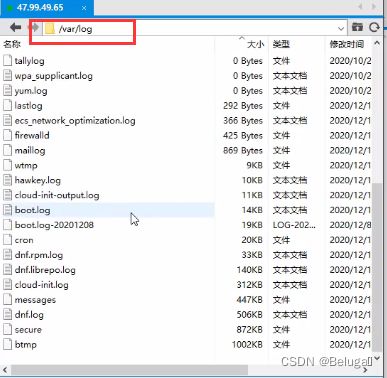Sort by the 类型 column header
387x378 pixels.
[x=281, y=44]
